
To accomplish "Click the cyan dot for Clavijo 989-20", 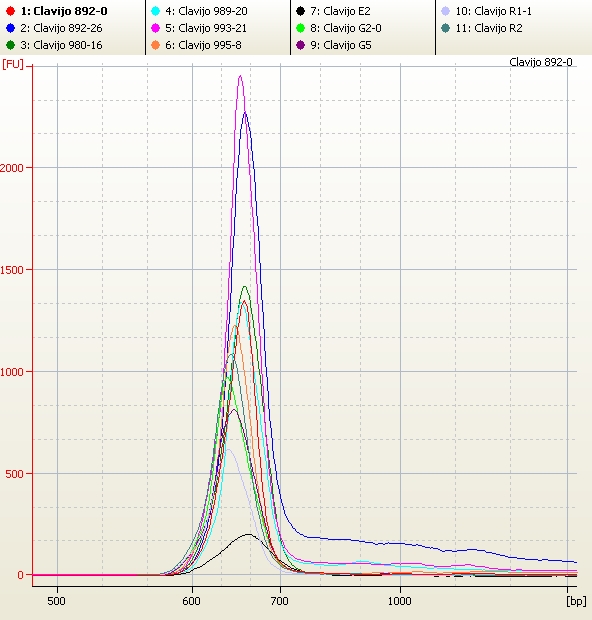I will (156, 11).
